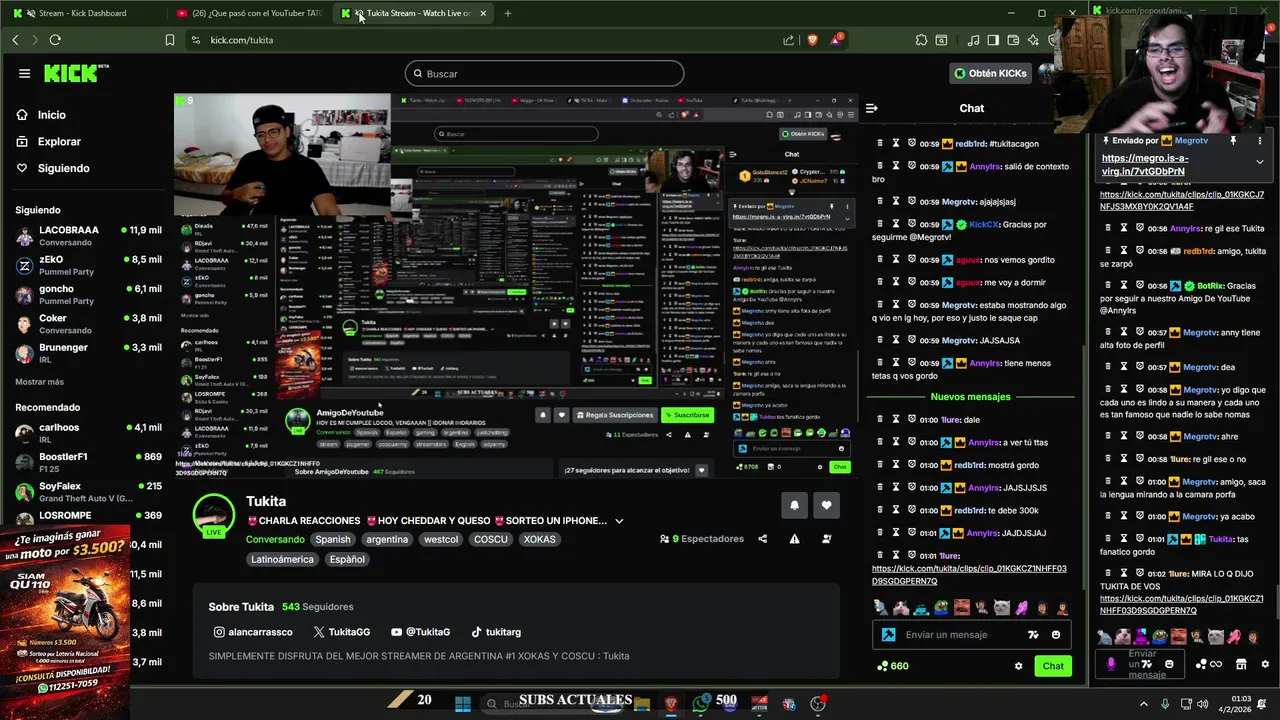Image resolution: width=1280 pixels, height=720 pixels.
Task: Click the Kick logo
Action: point(75,74)
